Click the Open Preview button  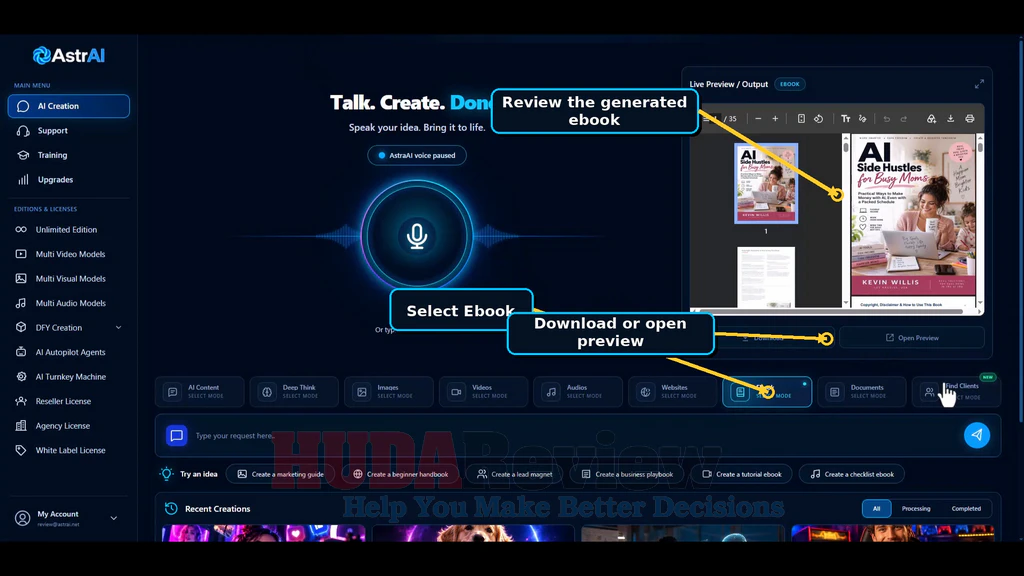coord(912,338)
